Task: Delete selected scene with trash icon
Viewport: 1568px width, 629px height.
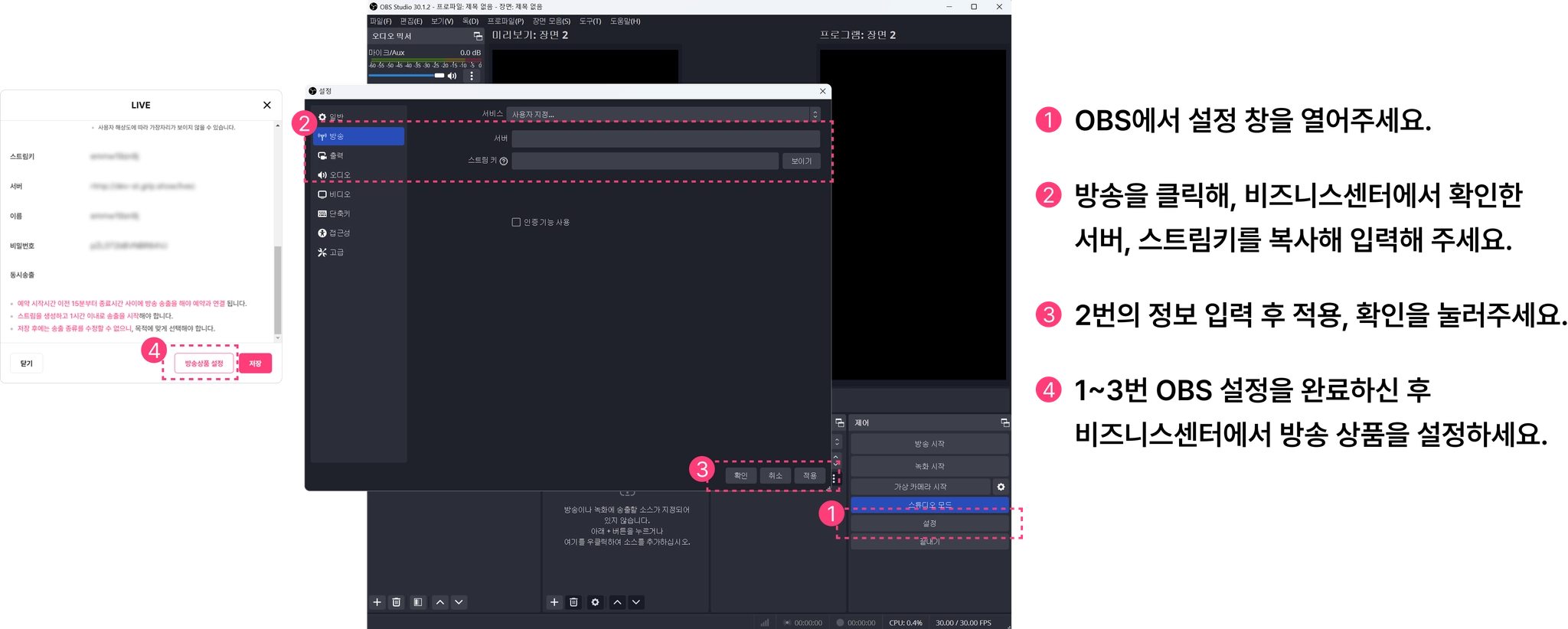Action: (x=397, y=602)
